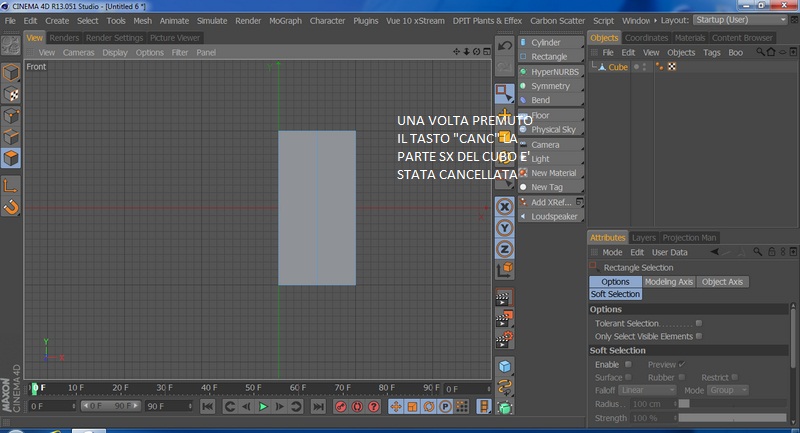Click the coordinate system icon
This screenshot has height=433, width=800.
[505, 270]
